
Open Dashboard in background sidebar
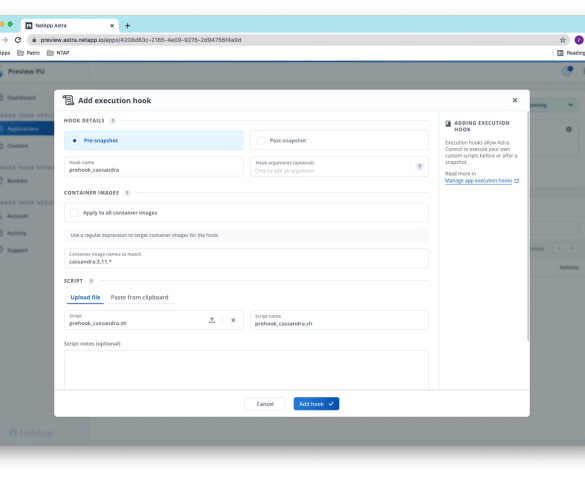(21, 98)
